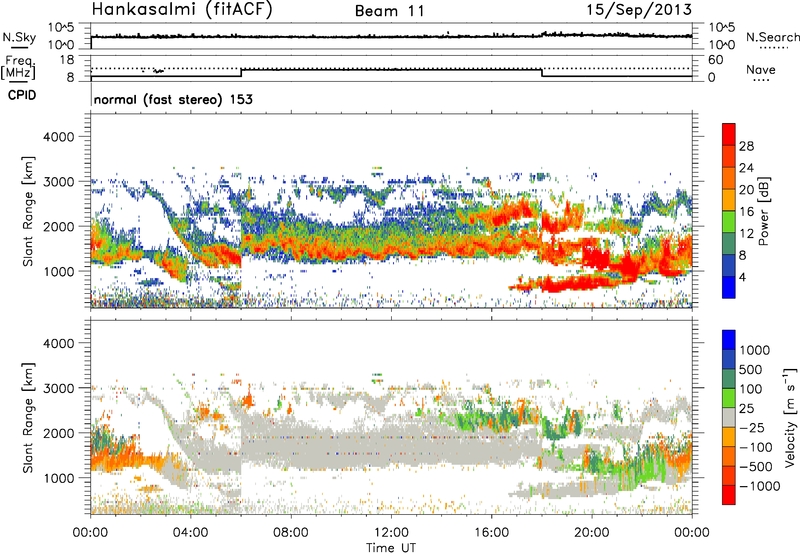Click the 'Freq. [MHz]' axis label
This screenshot has height=554, width=800.
pos(19,67)
